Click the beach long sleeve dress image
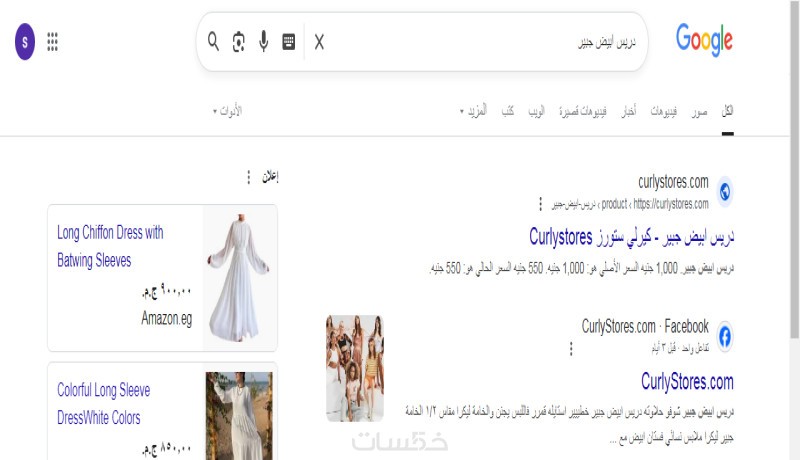This screenshot has height=460, width=800. (x=239, y=416)
